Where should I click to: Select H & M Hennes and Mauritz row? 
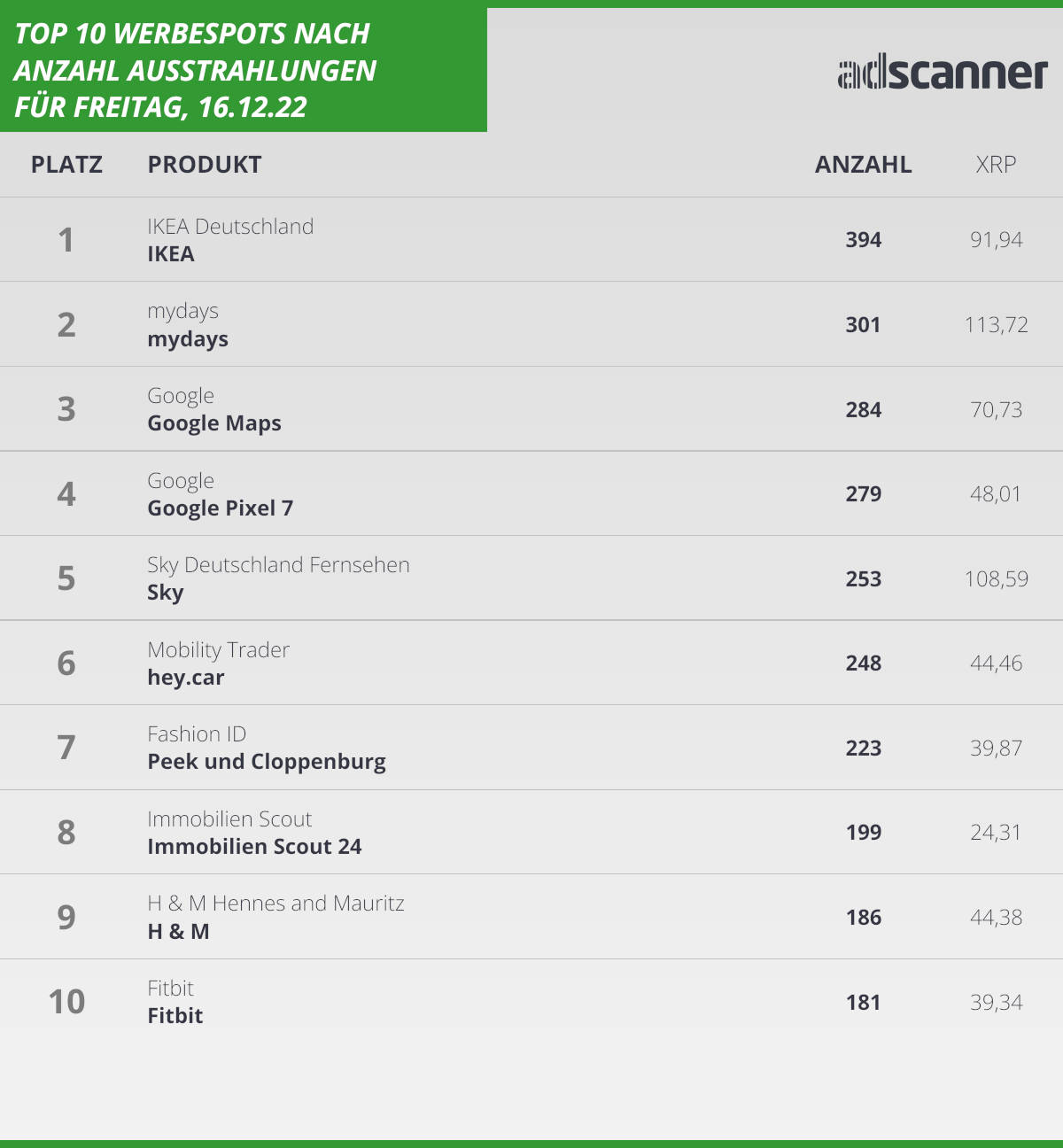click(531, 917)
